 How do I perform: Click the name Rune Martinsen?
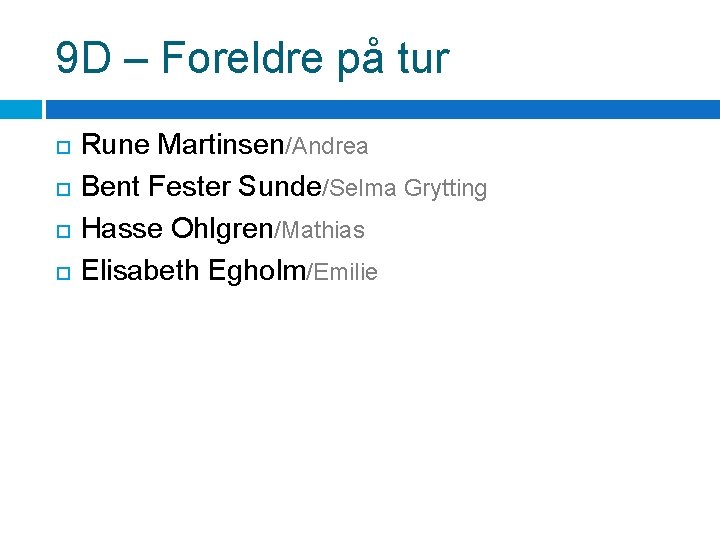click(183, 144)
